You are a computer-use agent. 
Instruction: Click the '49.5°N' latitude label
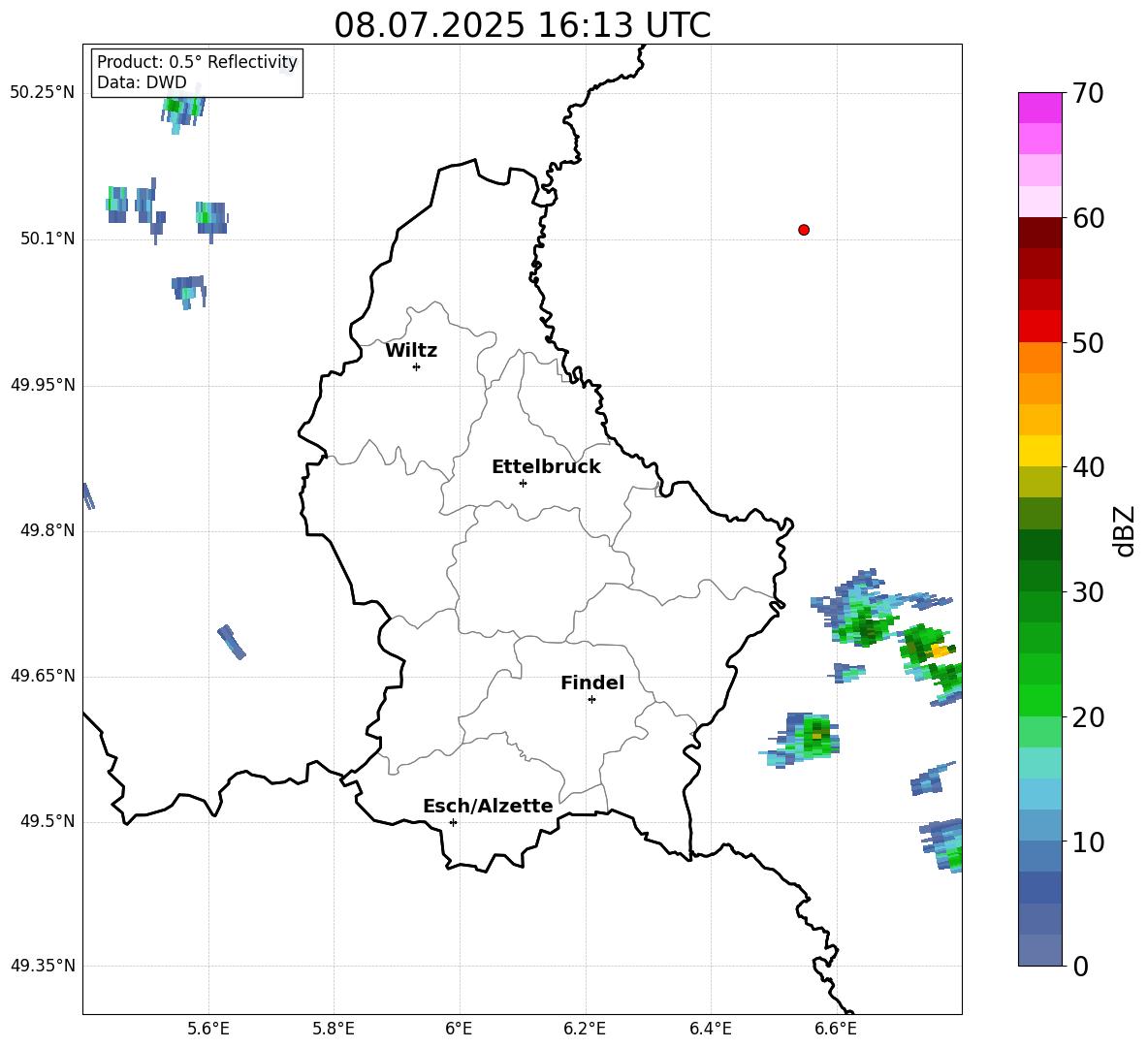point(47,821)
